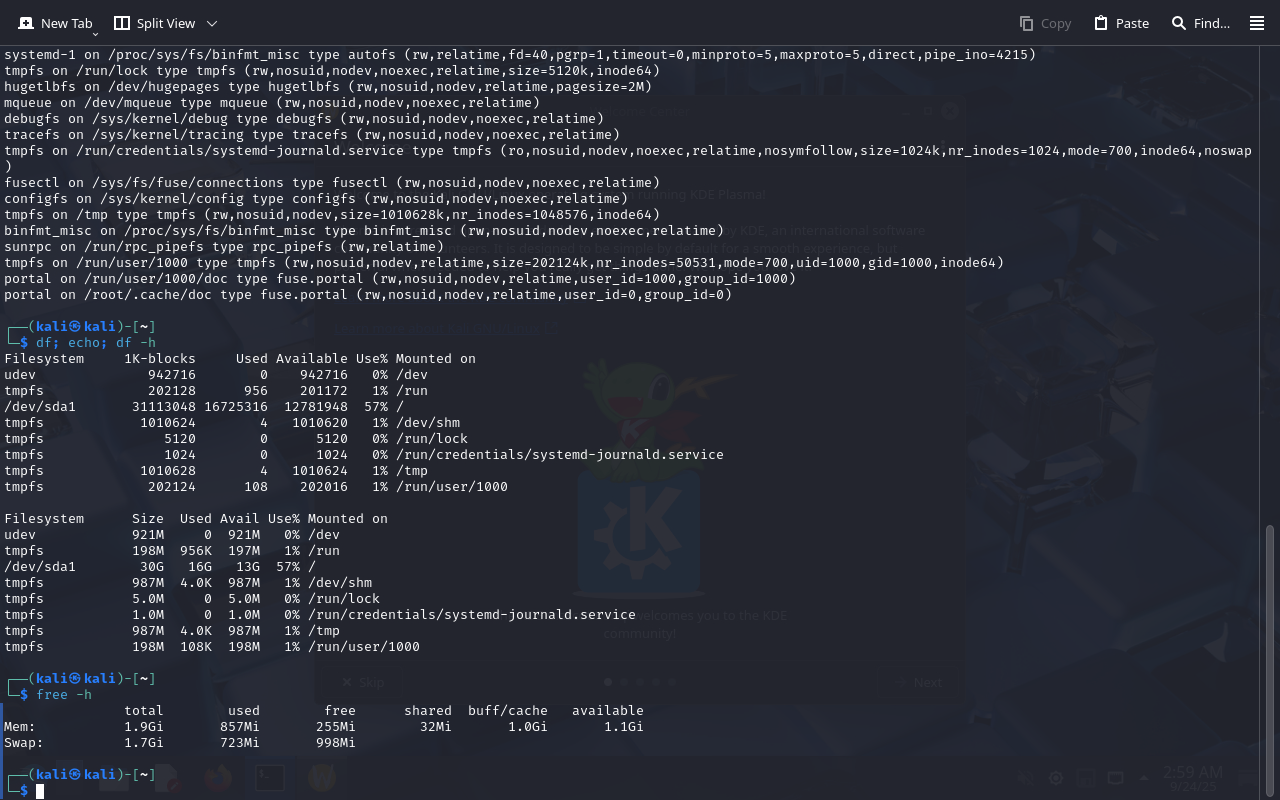Click the Split View layout icon
Viewport: 1280px width, 800px height.
pyautogui.click(x=122, y=23)
